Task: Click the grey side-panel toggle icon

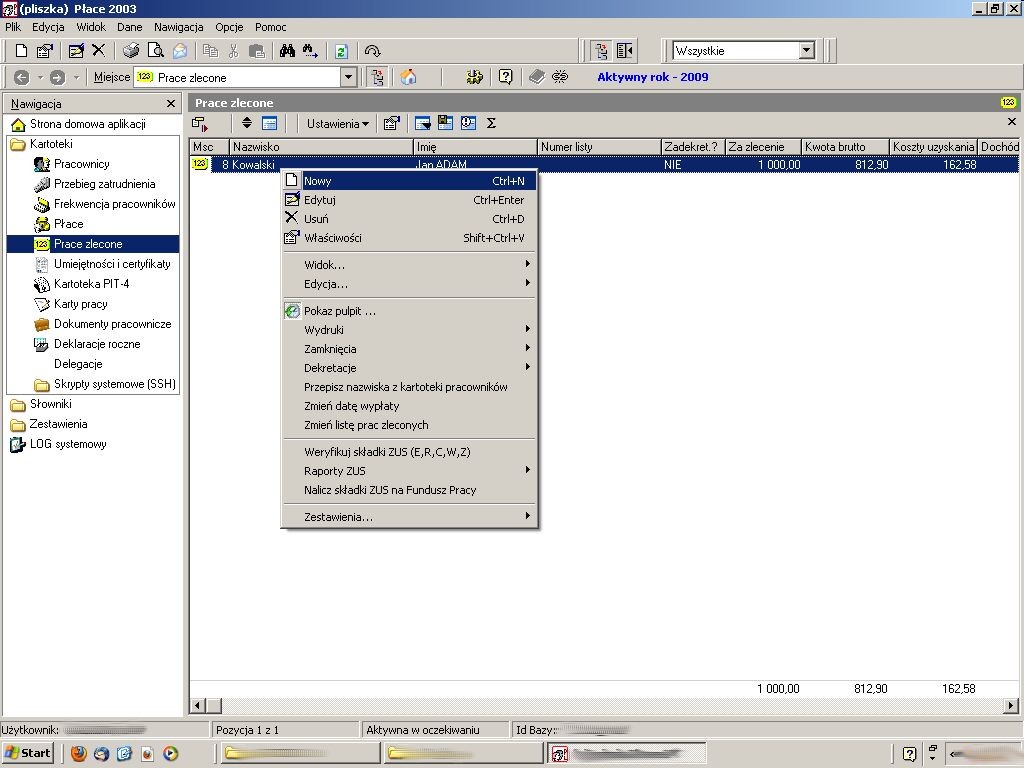Action: coord(625,51)
